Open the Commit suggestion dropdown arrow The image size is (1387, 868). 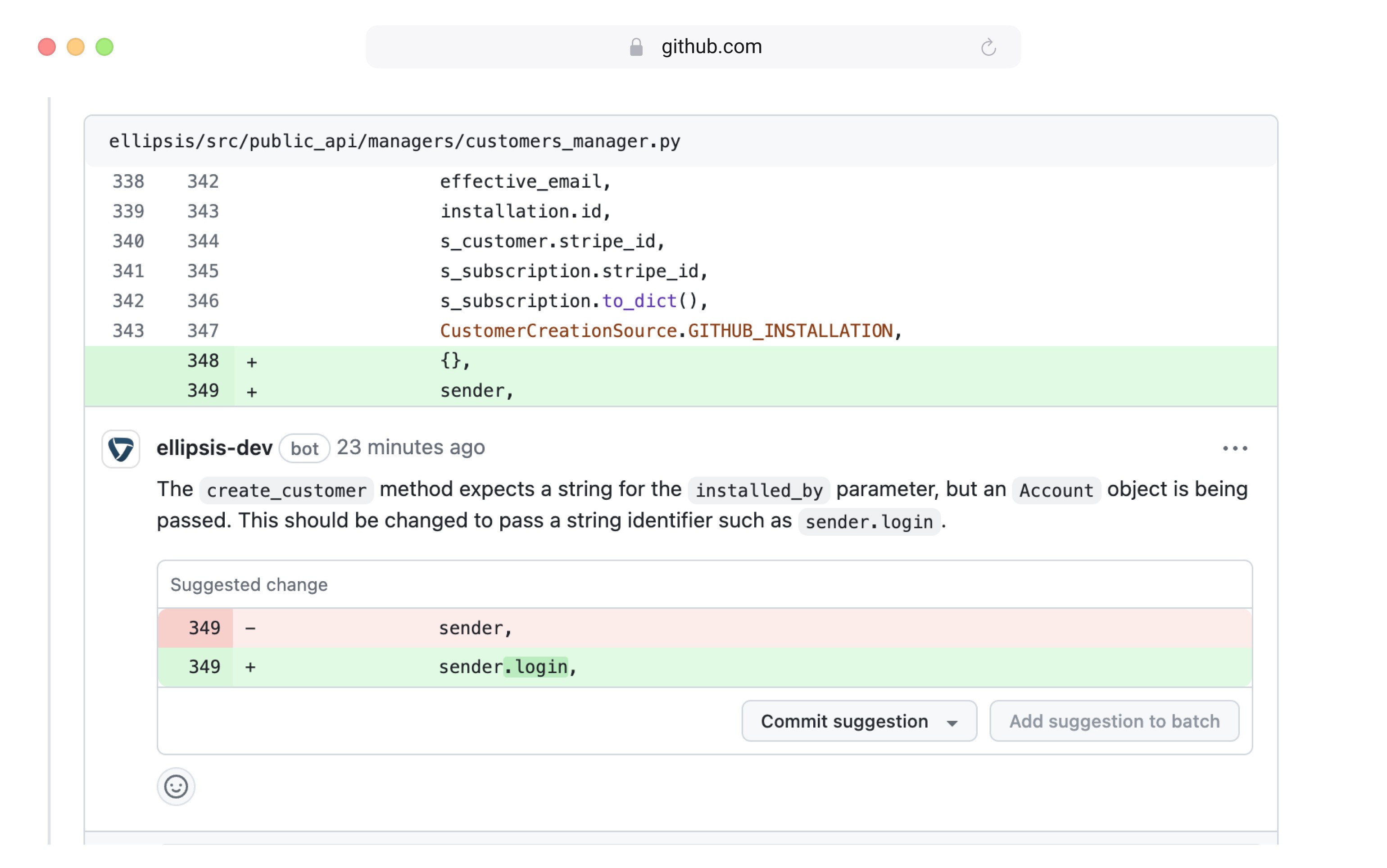pyautogui.click(x=952, y=722)
